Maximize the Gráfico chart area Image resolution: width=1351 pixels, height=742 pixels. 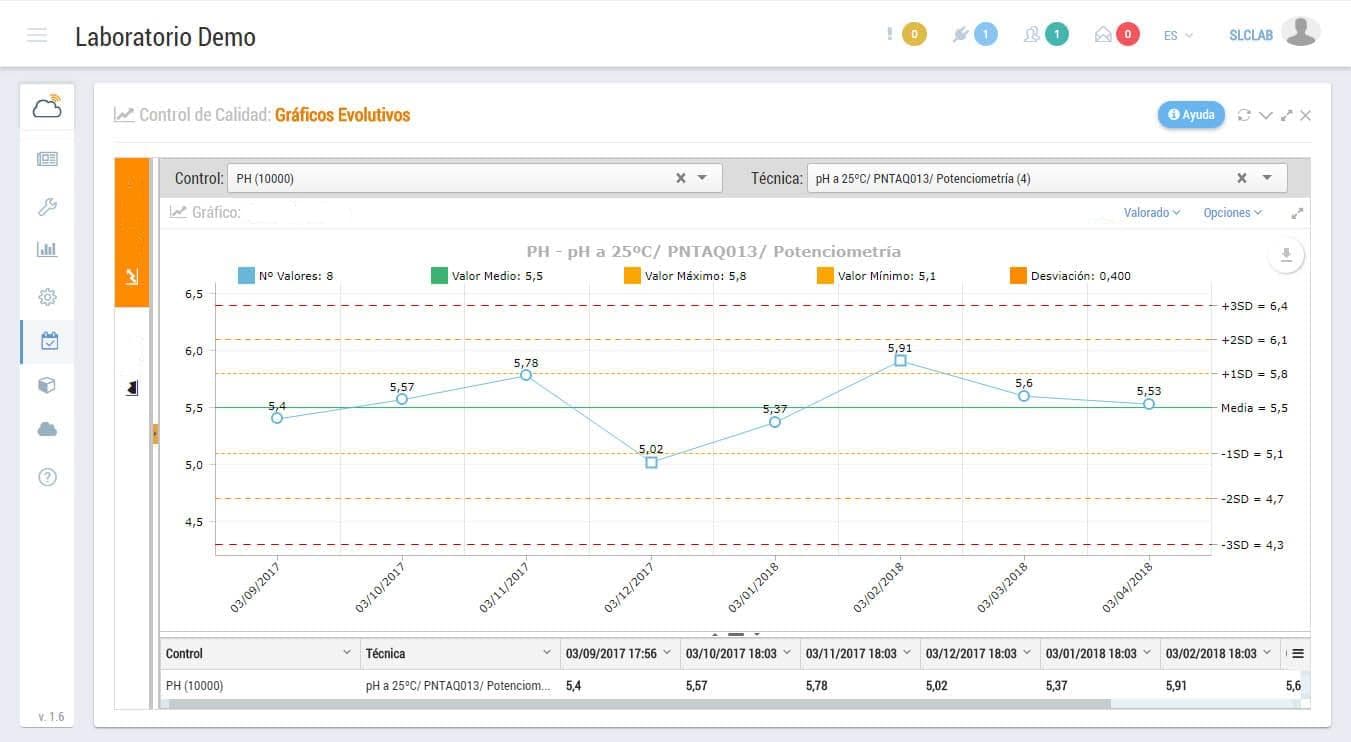click(1298, 213)
